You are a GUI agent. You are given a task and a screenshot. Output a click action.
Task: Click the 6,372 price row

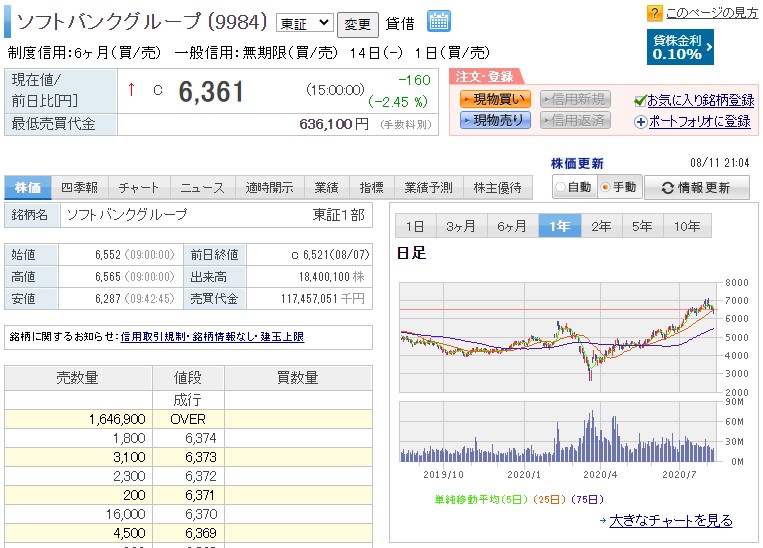click(x=188, y=476)
